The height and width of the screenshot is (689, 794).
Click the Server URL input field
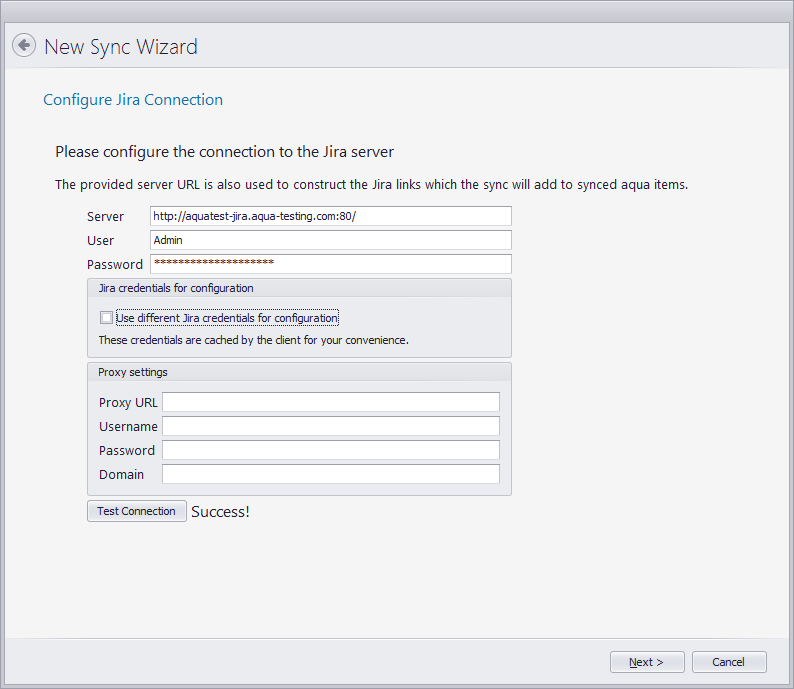(x=330, y=216)
